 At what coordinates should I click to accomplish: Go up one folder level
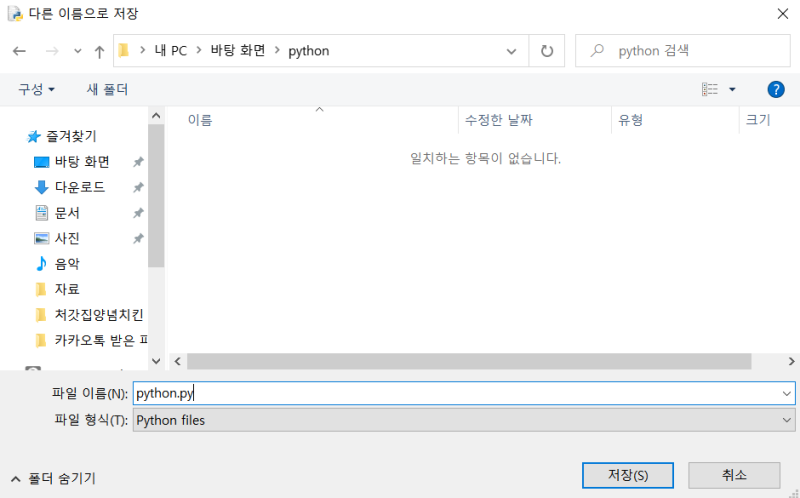pyautogui.click(x=99, y=51)
